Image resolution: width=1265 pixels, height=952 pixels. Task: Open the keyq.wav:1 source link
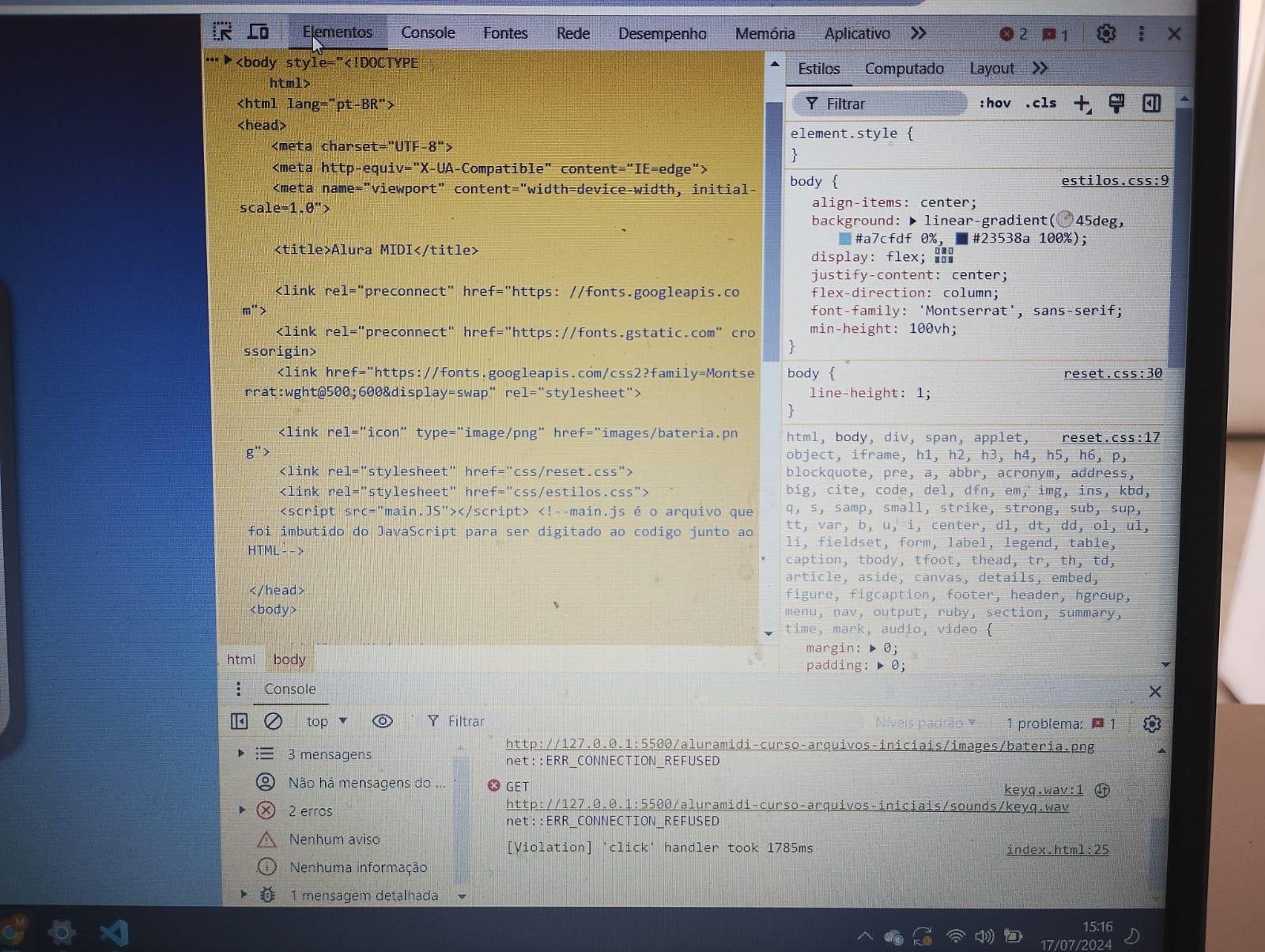tap(1044, 790)
